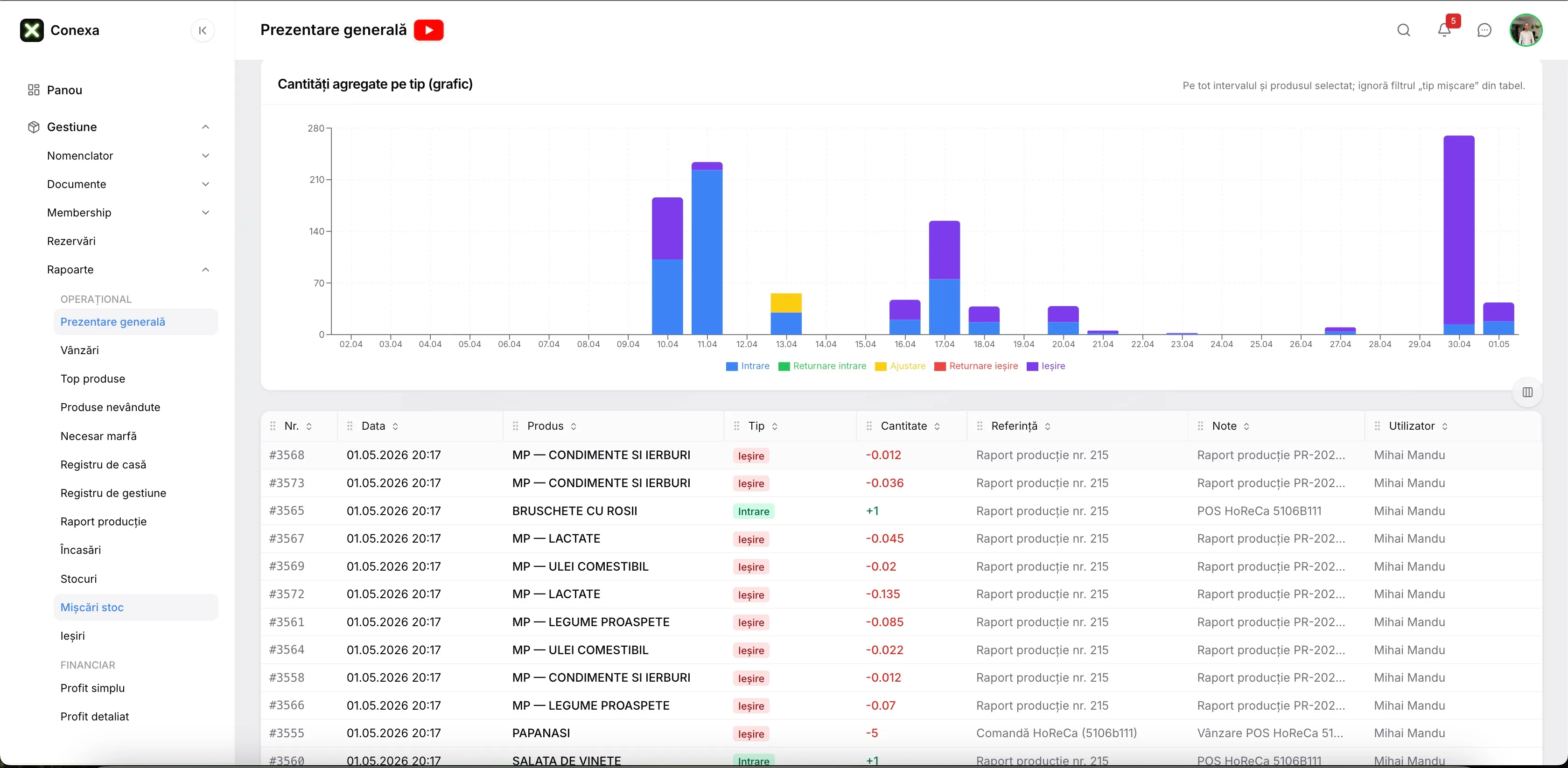Viewport: 1568px width, 768px height.
Task: Open the column visibility settings icon
Action: pyautogui.click(x=1527, y=392)
